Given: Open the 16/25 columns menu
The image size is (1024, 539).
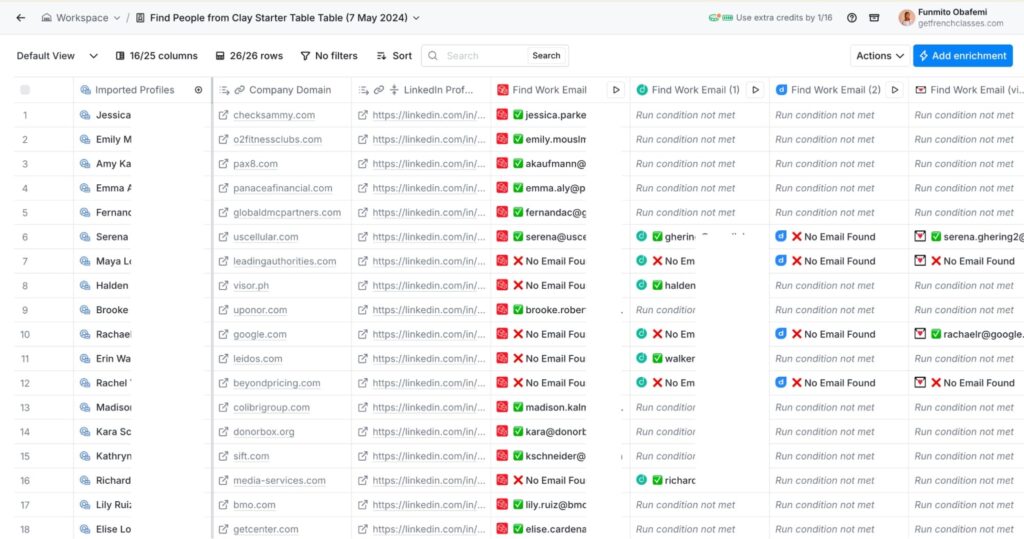Looking at the screenshot, I should tap(156, 56).
